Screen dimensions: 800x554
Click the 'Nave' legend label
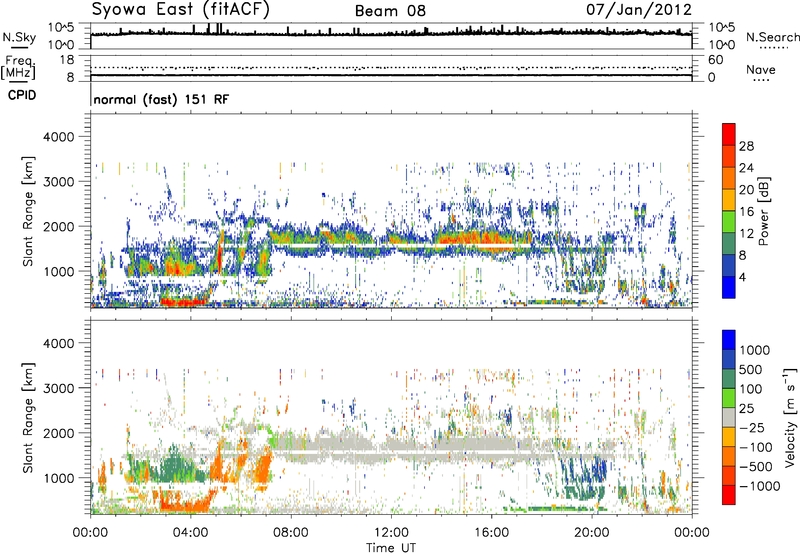click(x=761, y=69)
